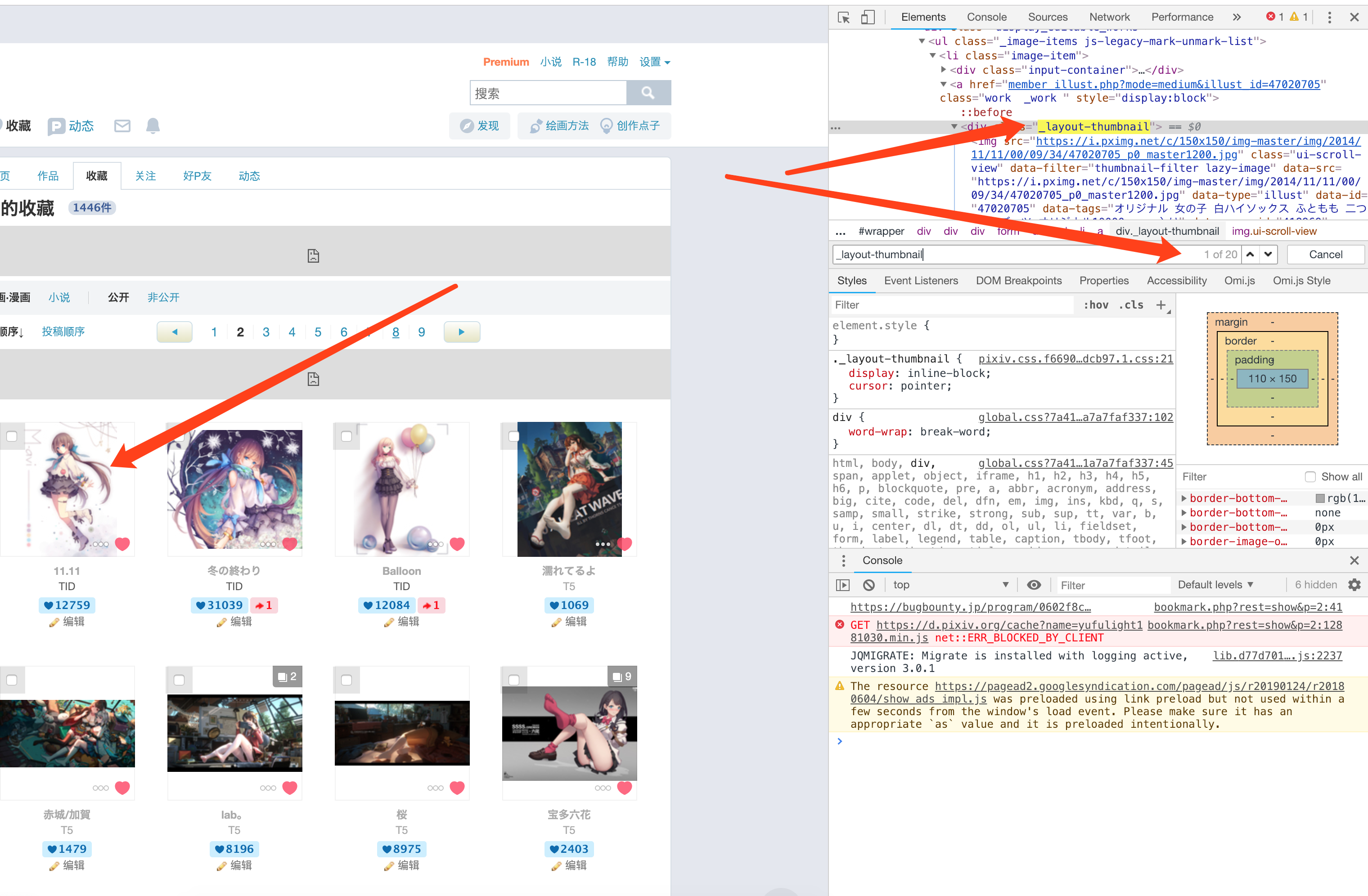Click the live expression eye icon

1034,585
